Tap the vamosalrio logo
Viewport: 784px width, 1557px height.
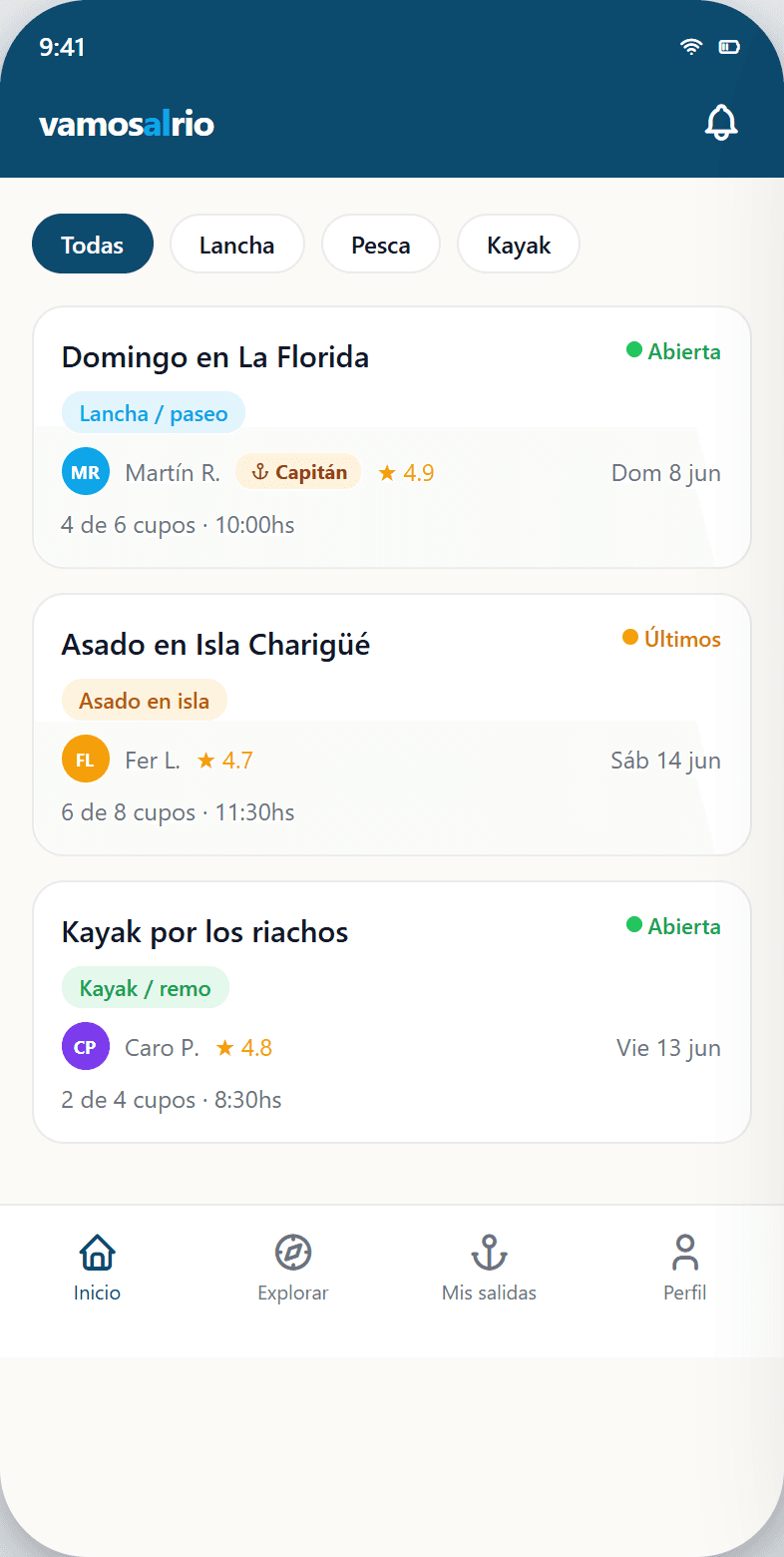coord(127,125)
